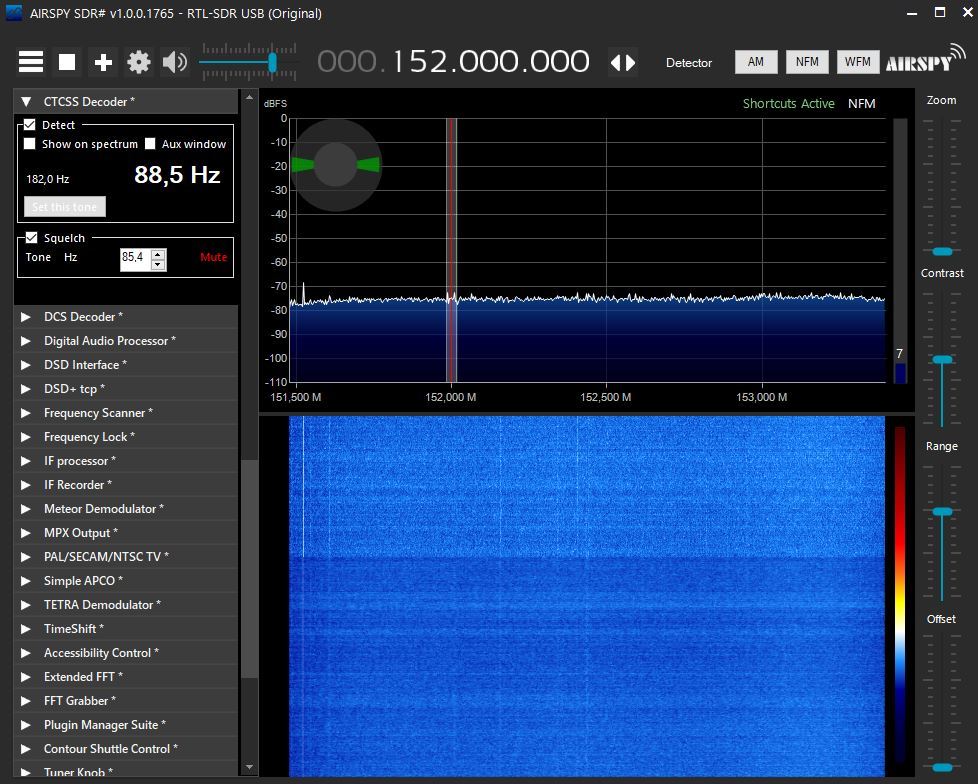Mute audio using the speaker icon

175,62
